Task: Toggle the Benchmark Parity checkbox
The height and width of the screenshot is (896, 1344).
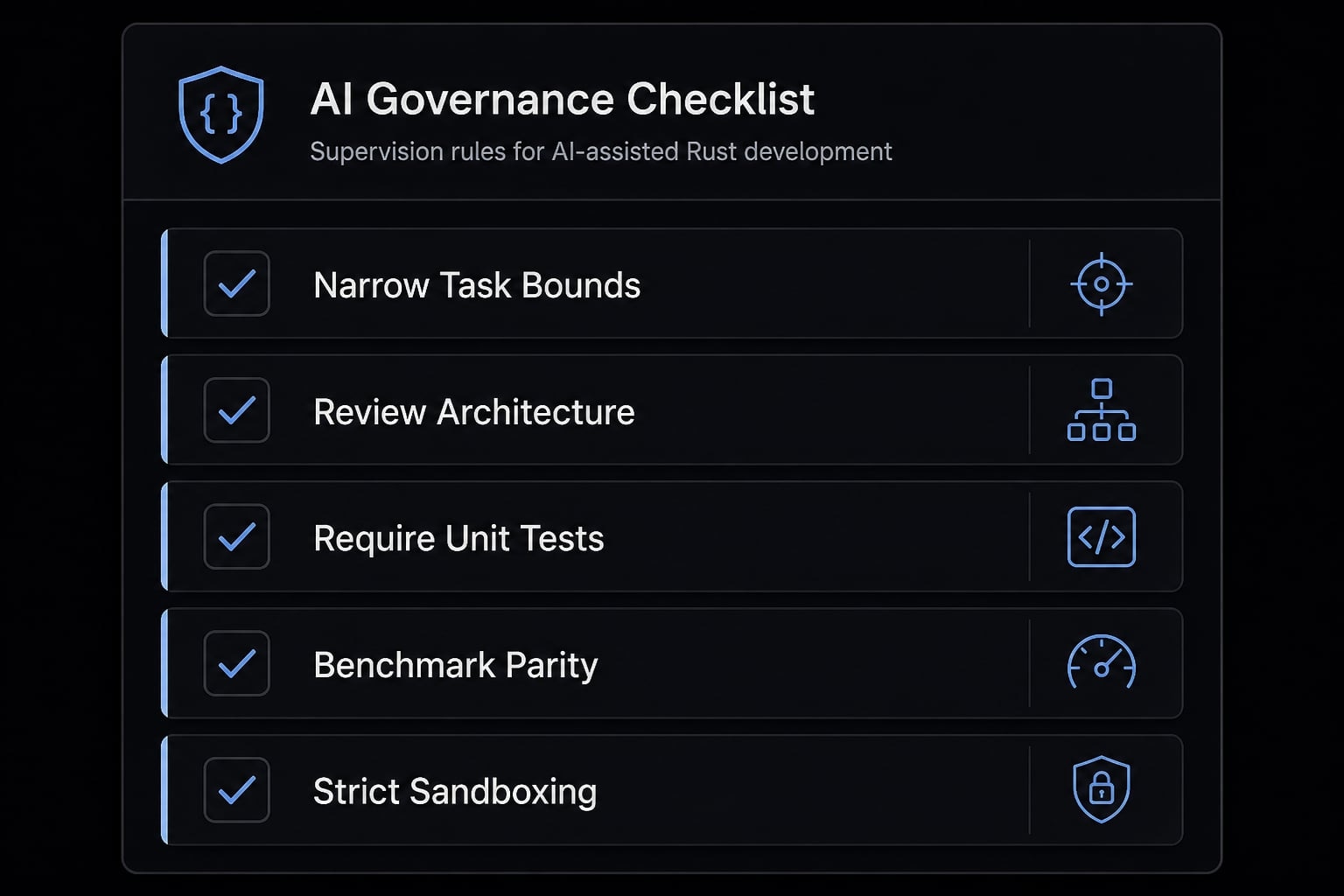Action: tap(237, 663)
